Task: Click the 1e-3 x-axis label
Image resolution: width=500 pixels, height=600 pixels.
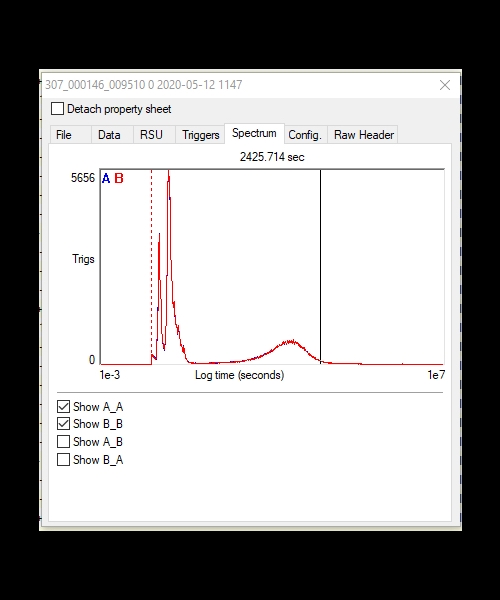Action: click(x=110, y=375)
